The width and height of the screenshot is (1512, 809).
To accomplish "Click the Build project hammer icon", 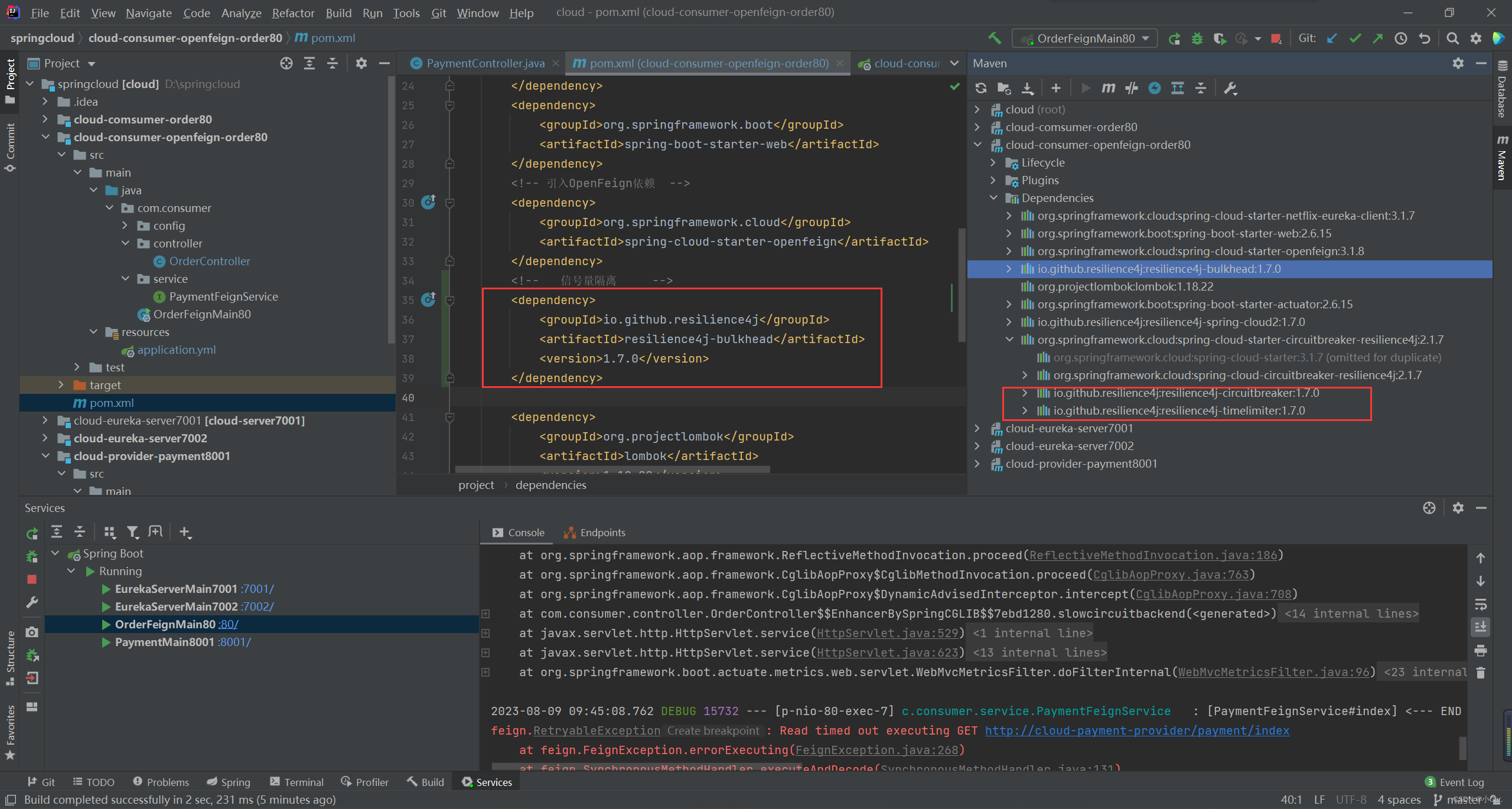I will [x=995, y=38].
